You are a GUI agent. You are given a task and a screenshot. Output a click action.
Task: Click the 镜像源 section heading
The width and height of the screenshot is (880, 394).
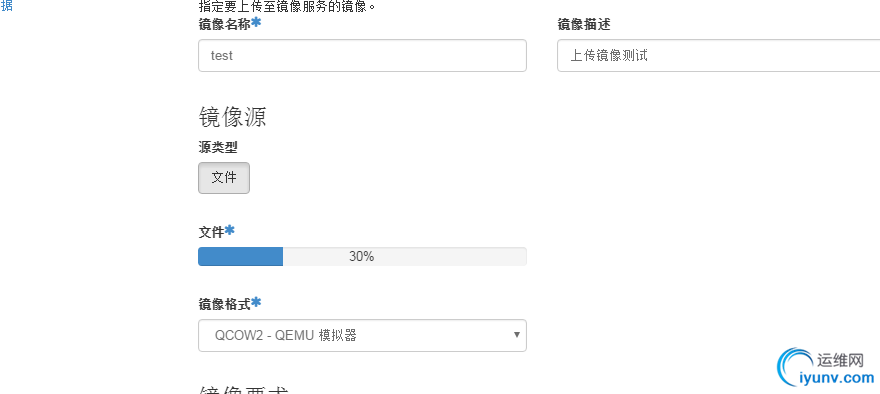pyautogui.click(x=232, y=117)
